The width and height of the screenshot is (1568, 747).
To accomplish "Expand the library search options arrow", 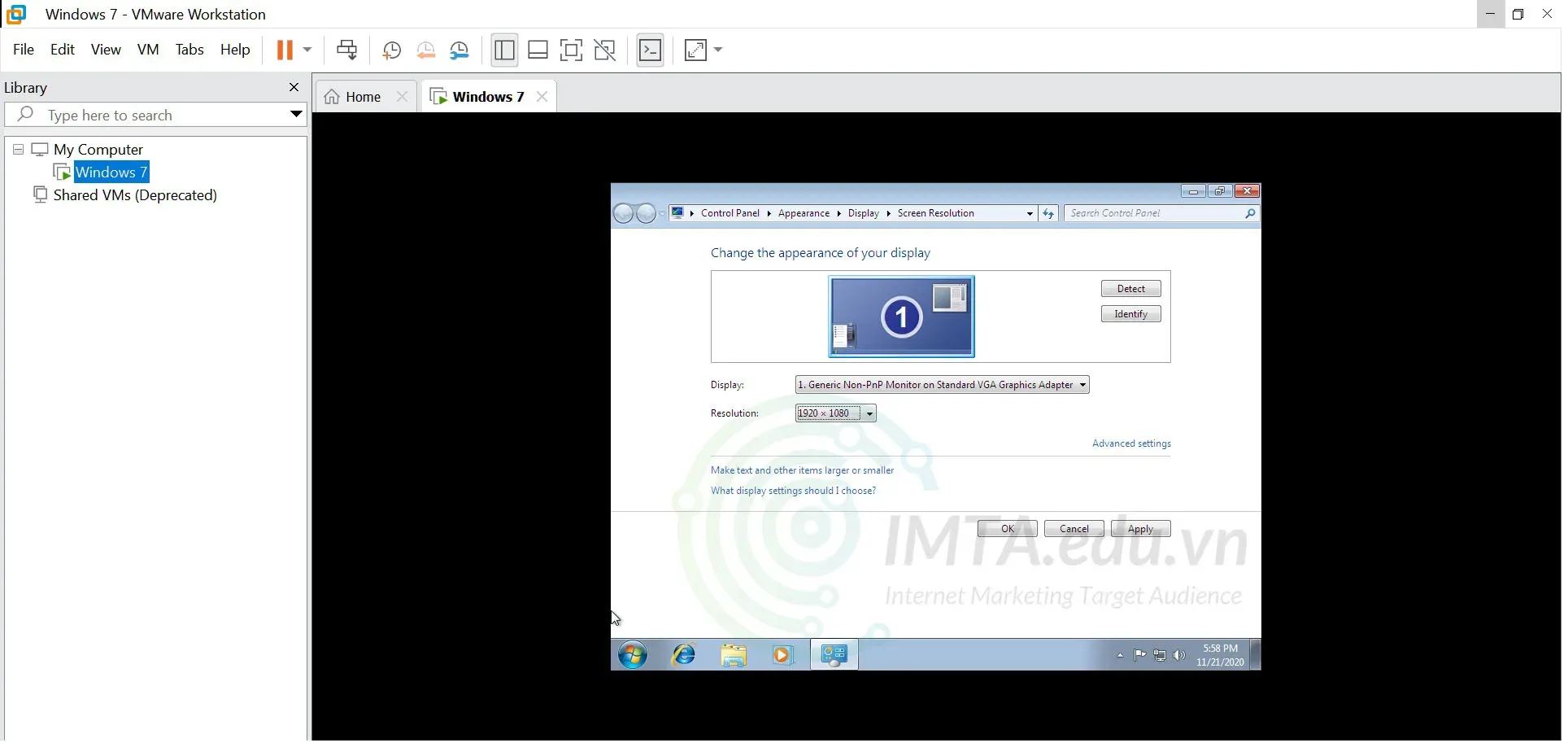I will click(297, 115).
